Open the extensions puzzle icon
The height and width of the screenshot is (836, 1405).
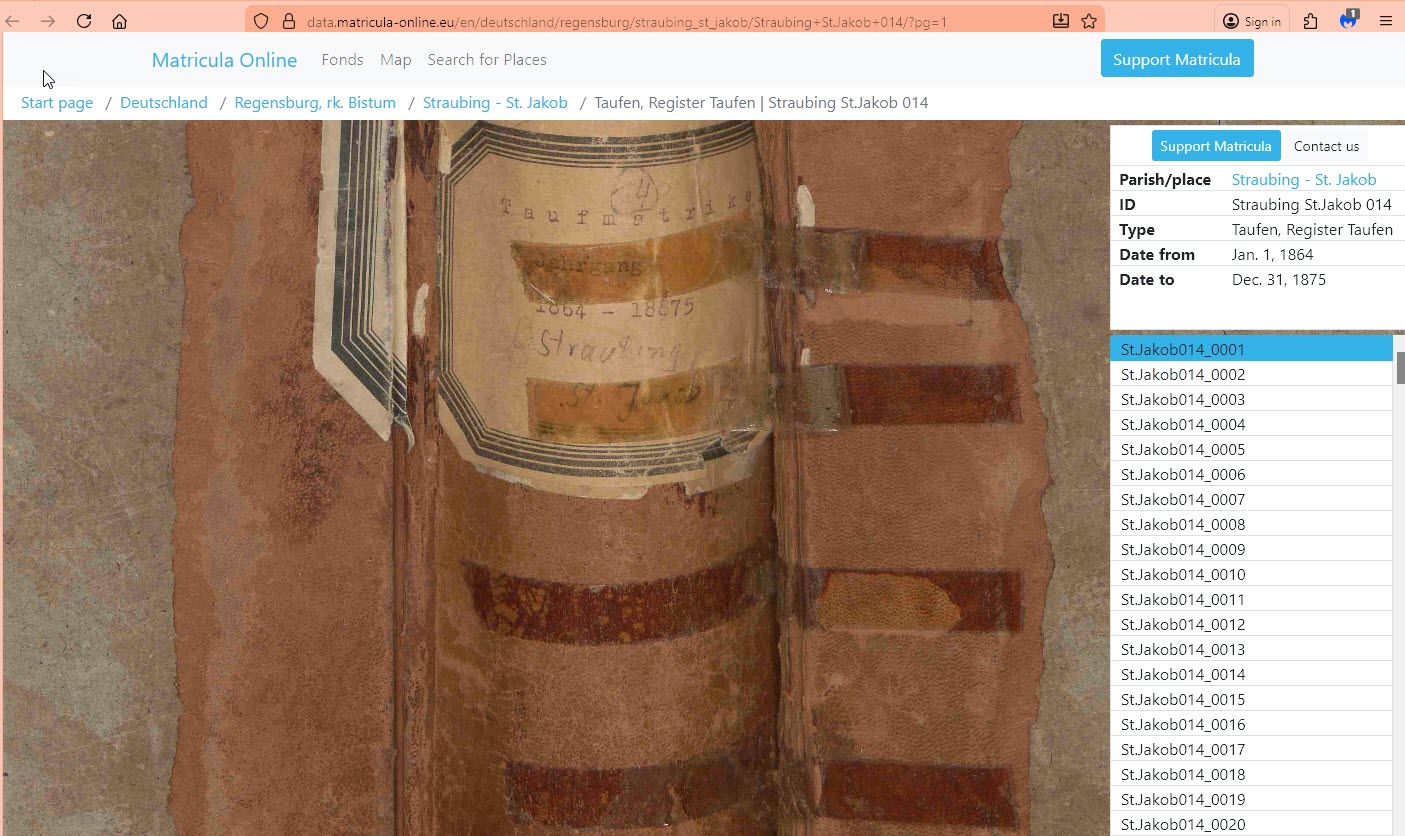(x=1310, y=21)
